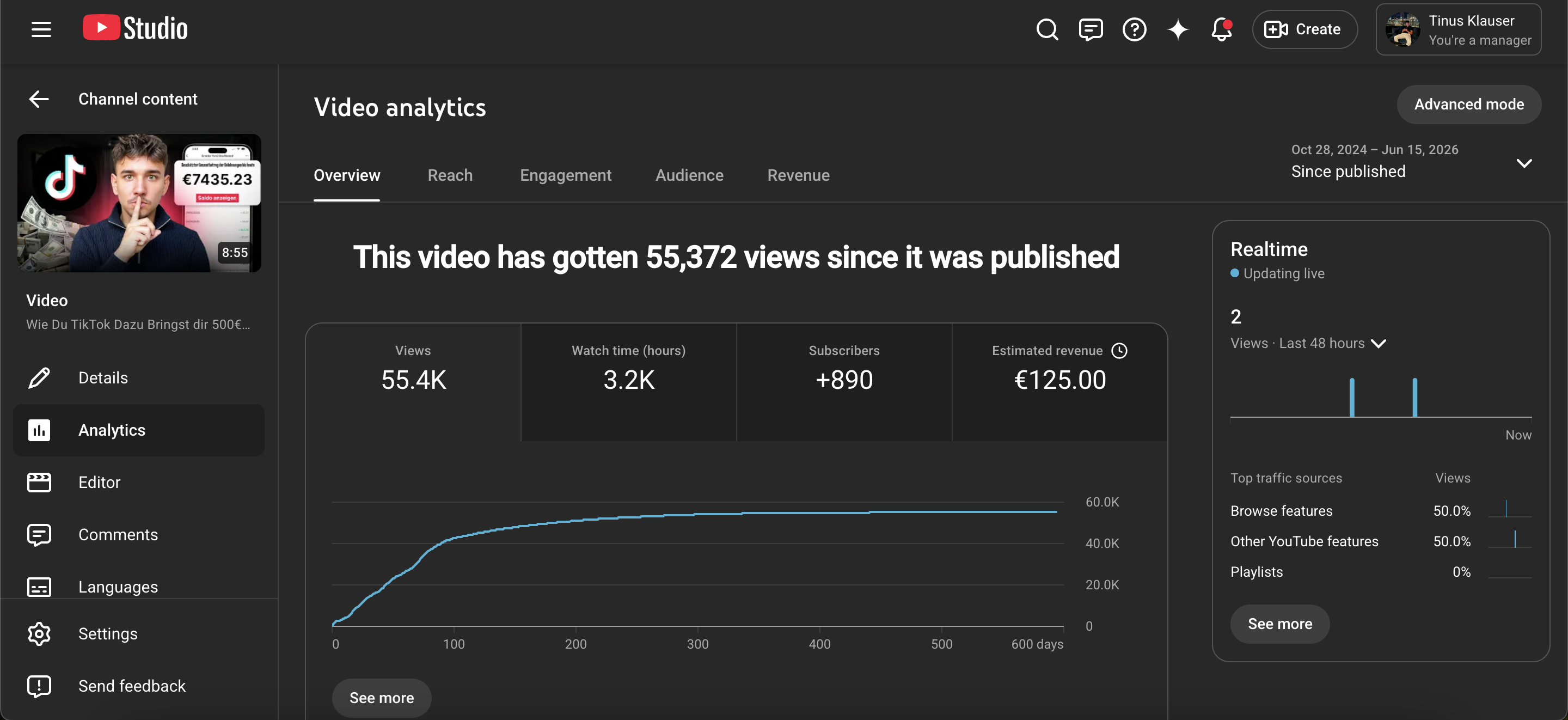Viewport: 1568px width, 720px height.
Task: Open the notifications bell
Action: click(1222, 29)
